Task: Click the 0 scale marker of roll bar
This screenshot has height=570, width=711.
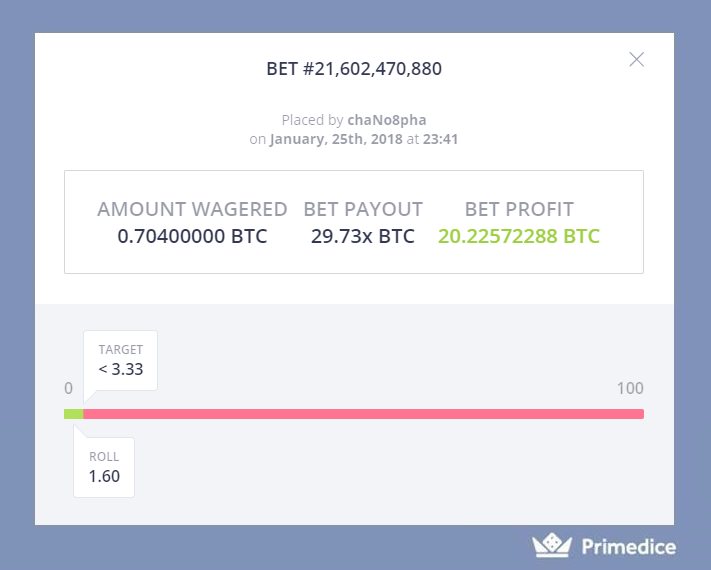Action: [x=68, y=388]
